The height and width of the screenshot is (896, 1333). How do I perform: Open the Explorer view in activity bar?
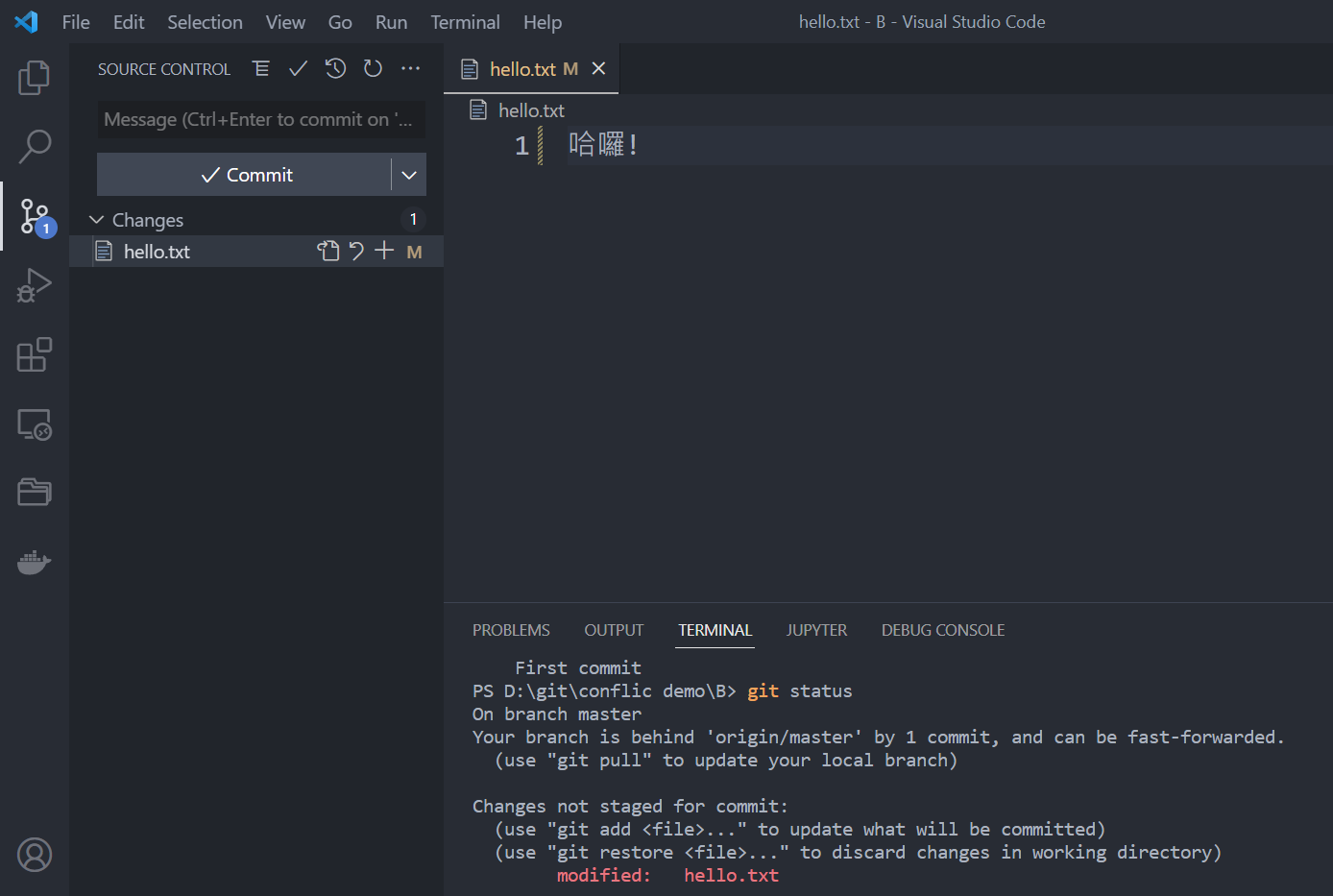point(35,78)
